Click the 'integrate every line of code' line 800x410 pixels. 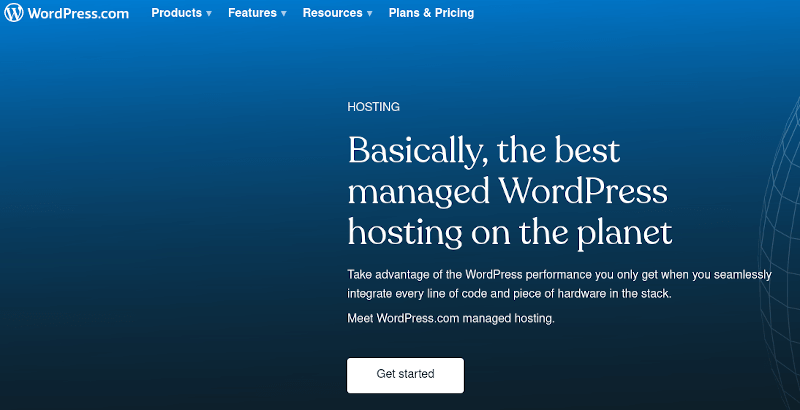pyautogui.click(x=509, y=294)
